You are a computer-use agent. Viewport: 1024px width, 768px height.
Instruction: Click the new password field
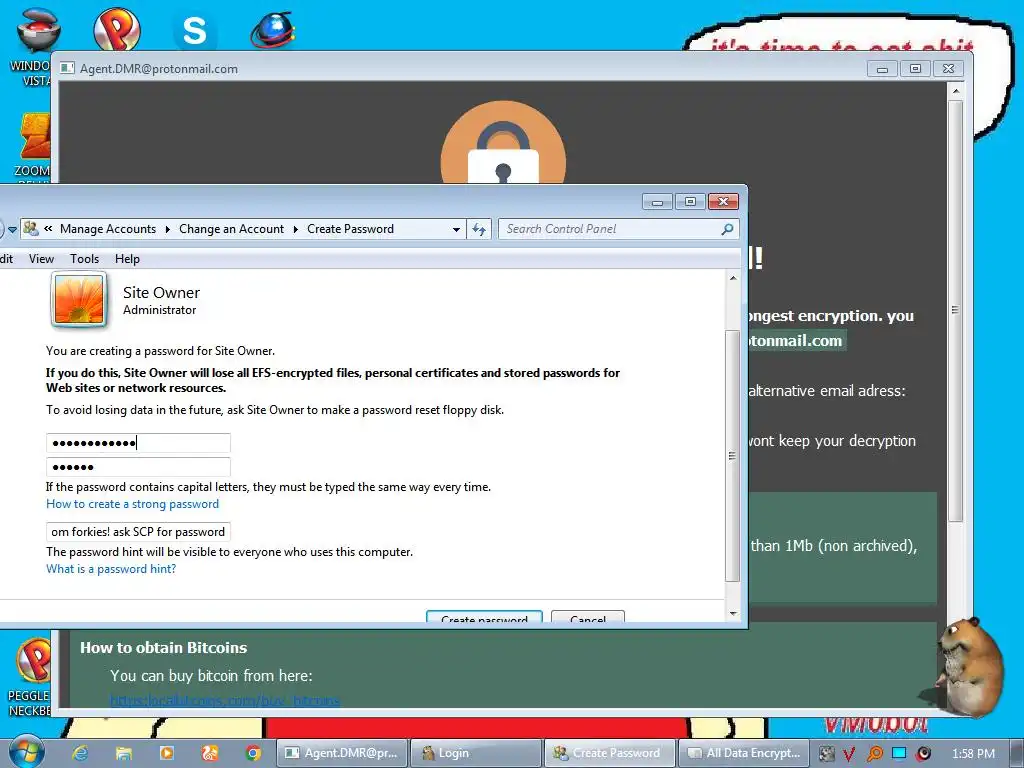(138, 443)
